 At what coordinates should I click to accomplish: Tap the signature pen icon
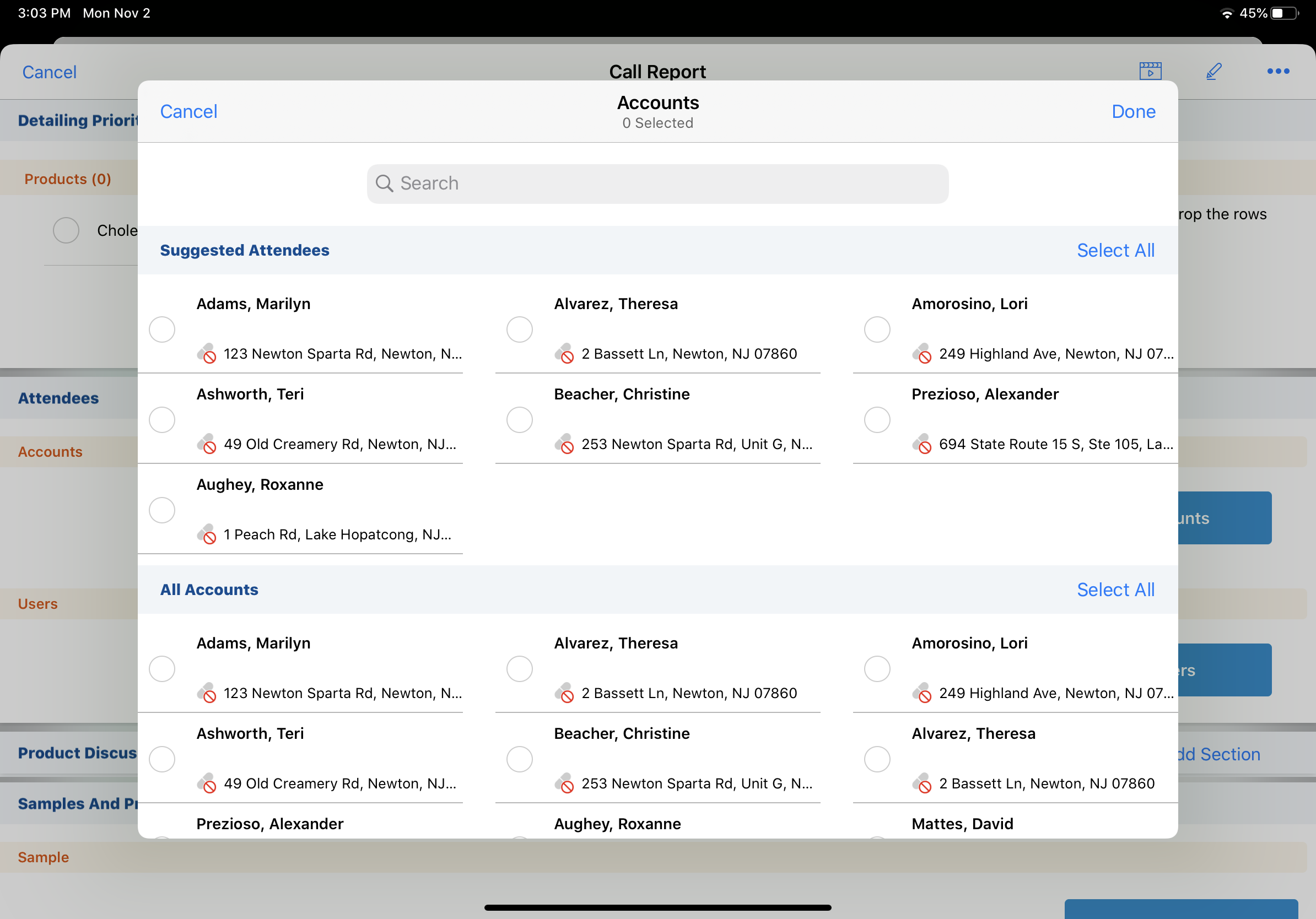pos(1213,71)
